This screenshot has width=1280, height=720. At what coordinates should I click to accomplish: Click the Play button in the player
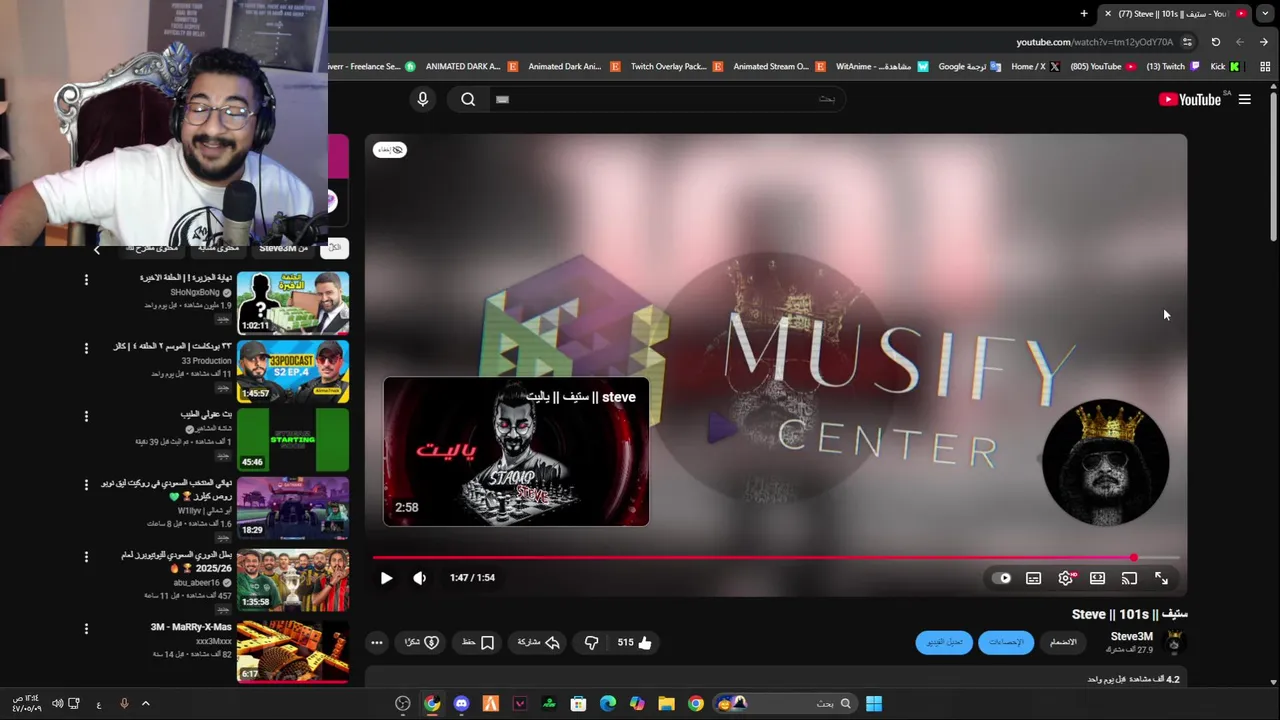click(x=386, y=578)
